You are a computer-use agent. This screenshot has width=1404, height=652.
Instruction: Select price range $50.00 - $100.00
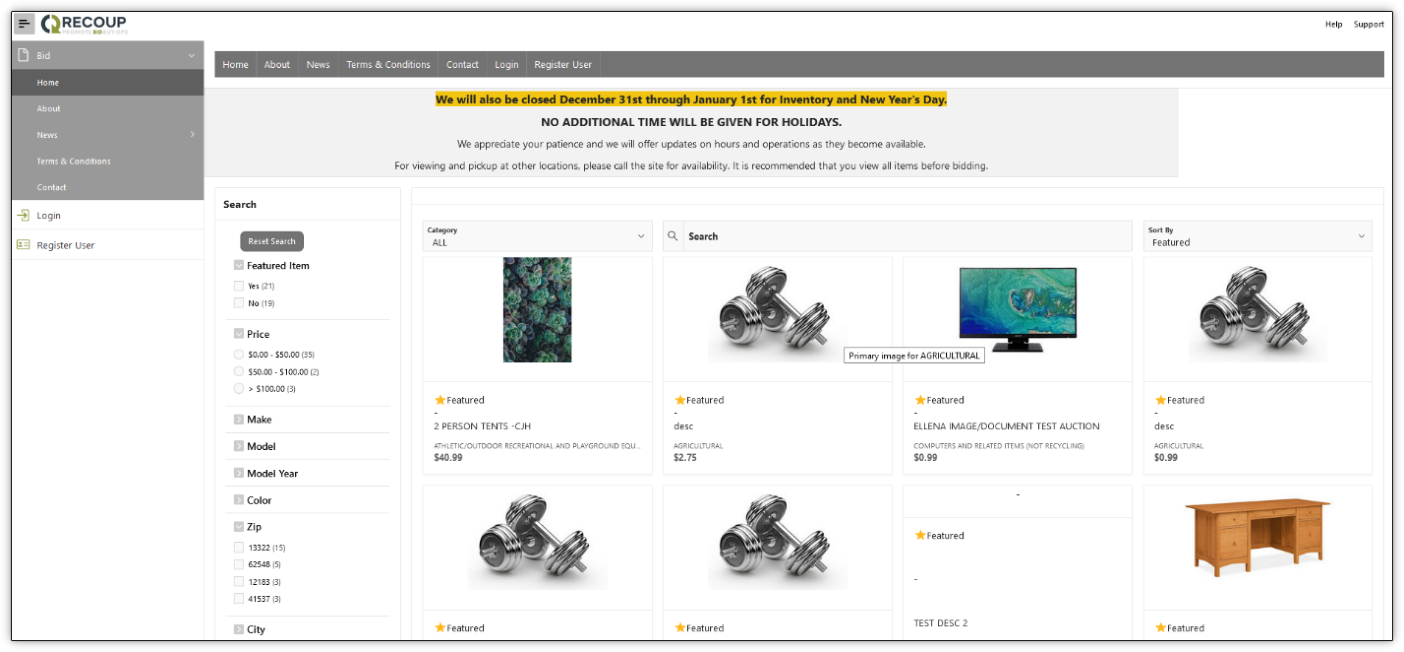(x=239, y=372)
